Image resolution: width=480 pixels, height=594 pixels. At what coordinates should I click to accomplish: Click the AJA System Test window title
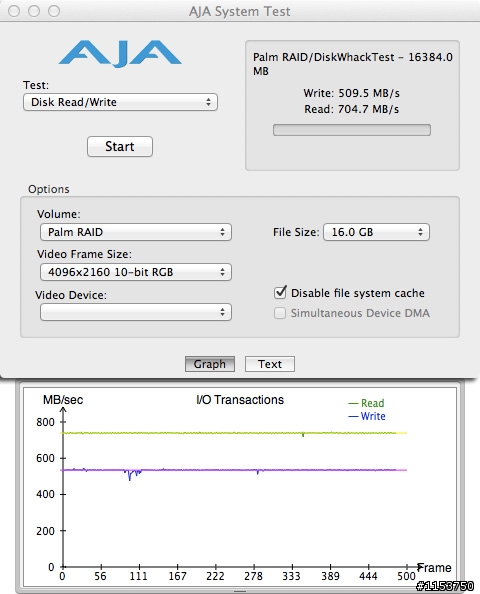[x=239, y=11]
